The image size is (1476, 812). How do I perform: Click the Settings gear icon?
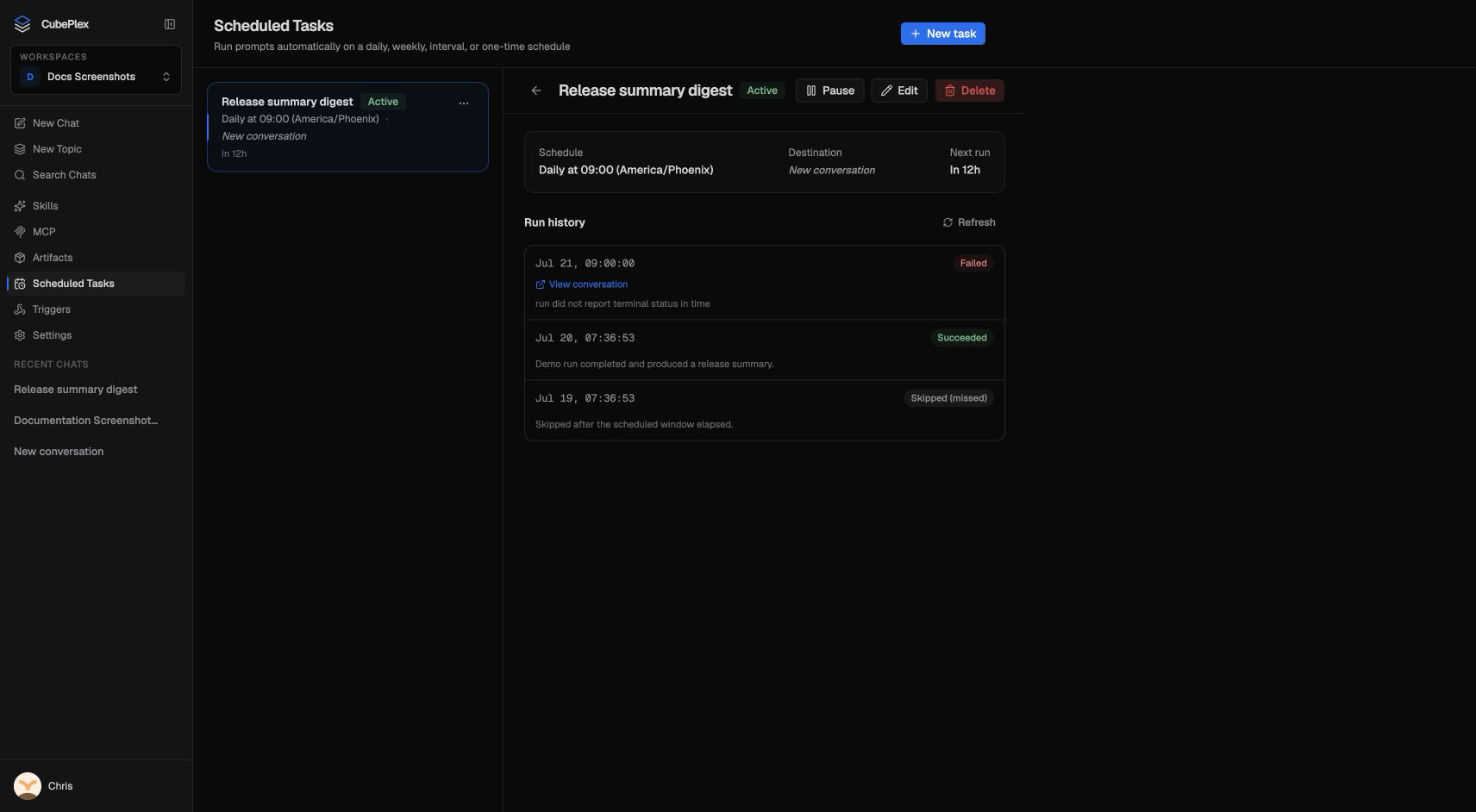pos(20,335)
